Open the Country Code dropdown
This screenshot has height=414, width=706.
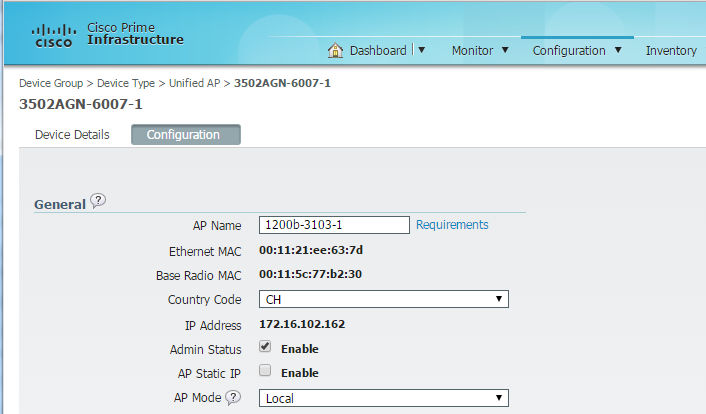pyautogui.click(x=384, y=299)
